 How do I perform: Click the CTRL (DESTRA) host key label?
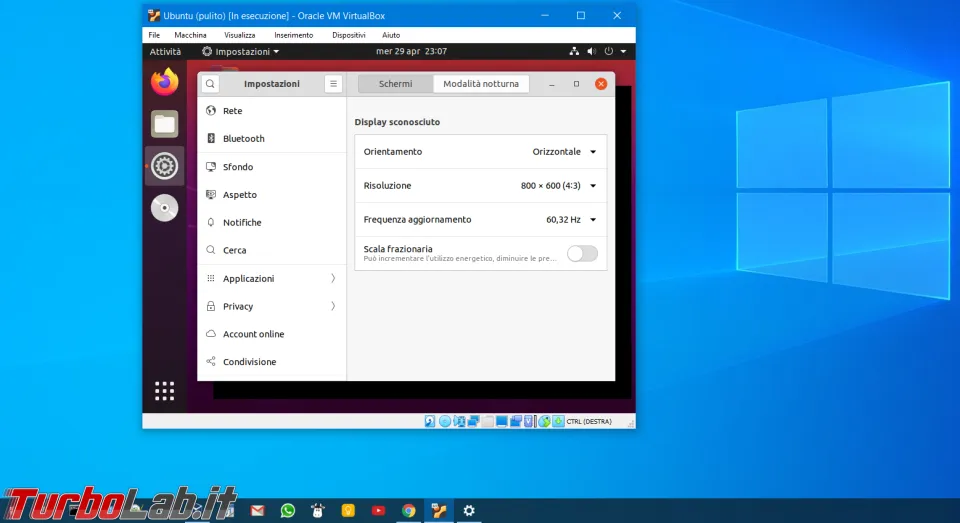tap(589, 421)
